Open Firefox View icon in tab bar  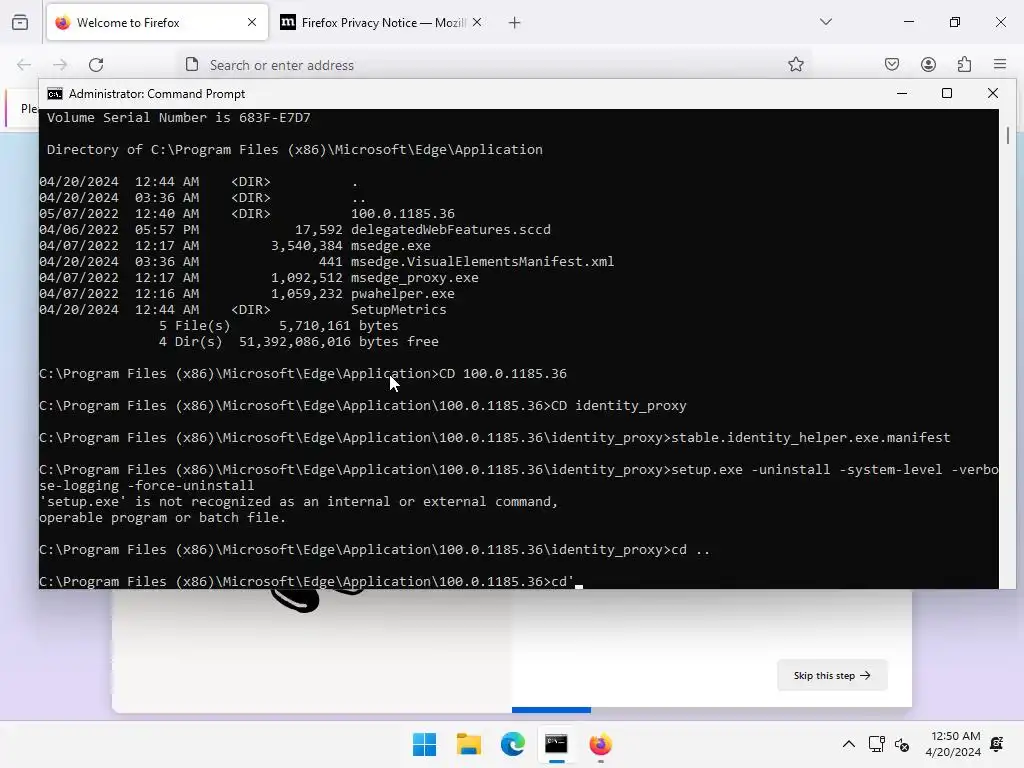(x=20, y=22)
